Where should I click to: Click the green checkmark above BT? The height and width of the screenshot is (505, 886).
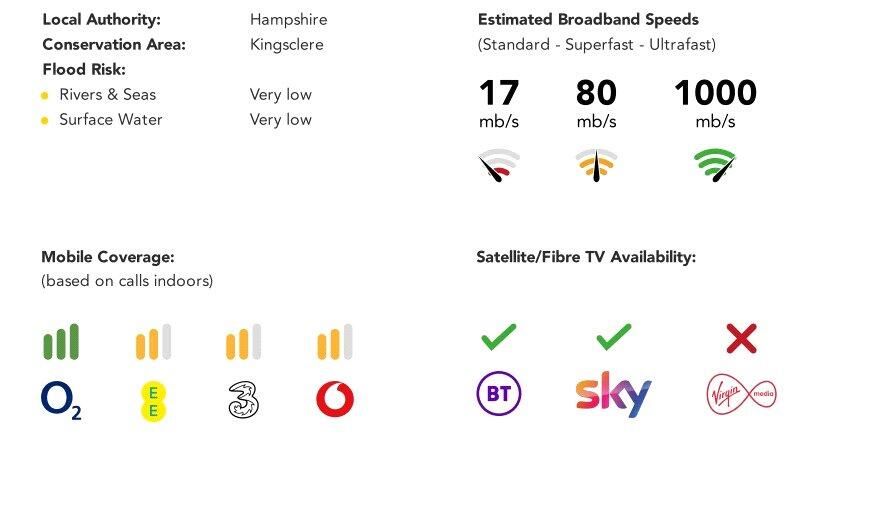coord(498,337)
